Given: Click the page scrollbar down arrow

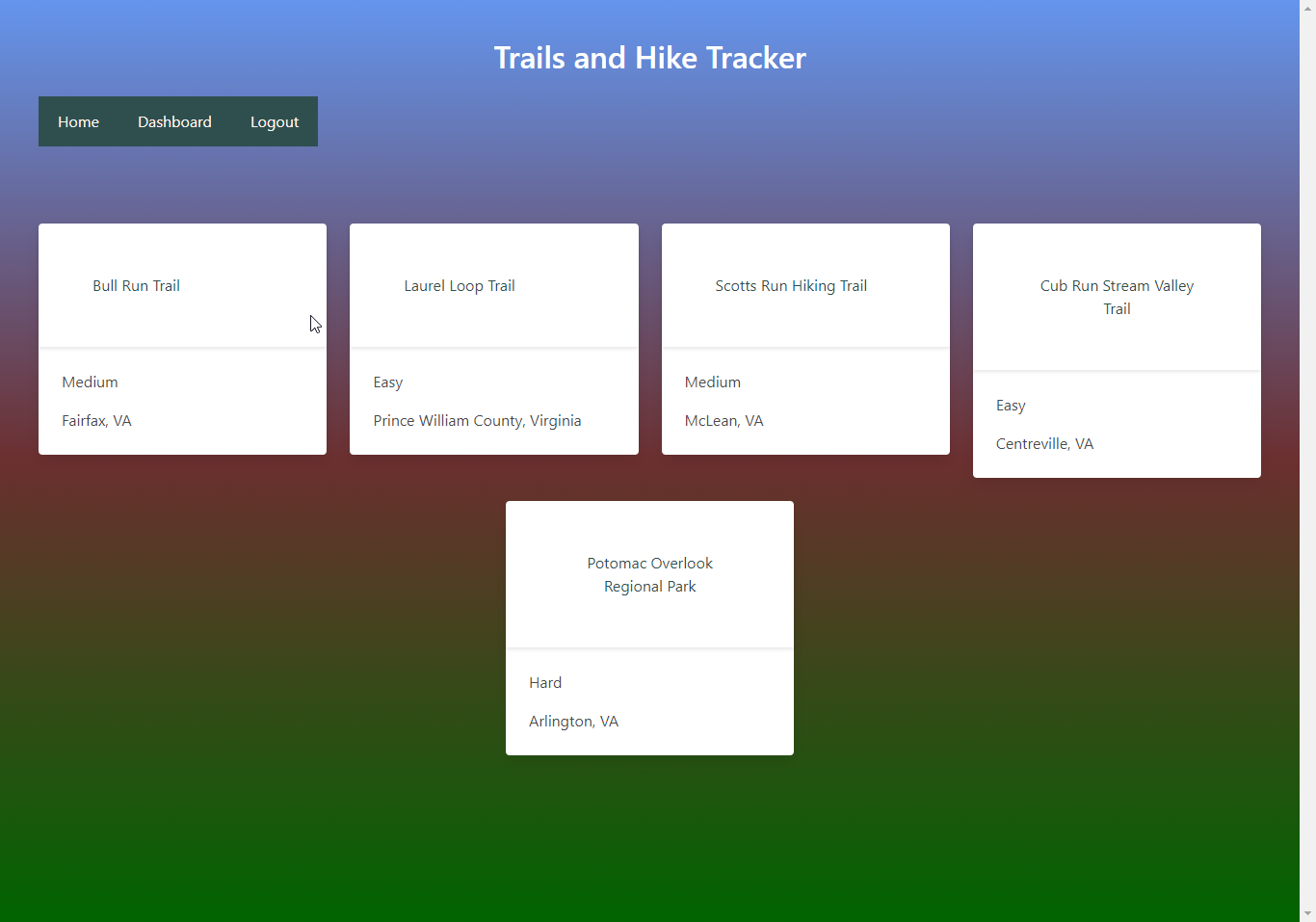Looking at the screenshot, I should tap(1307, 913).
